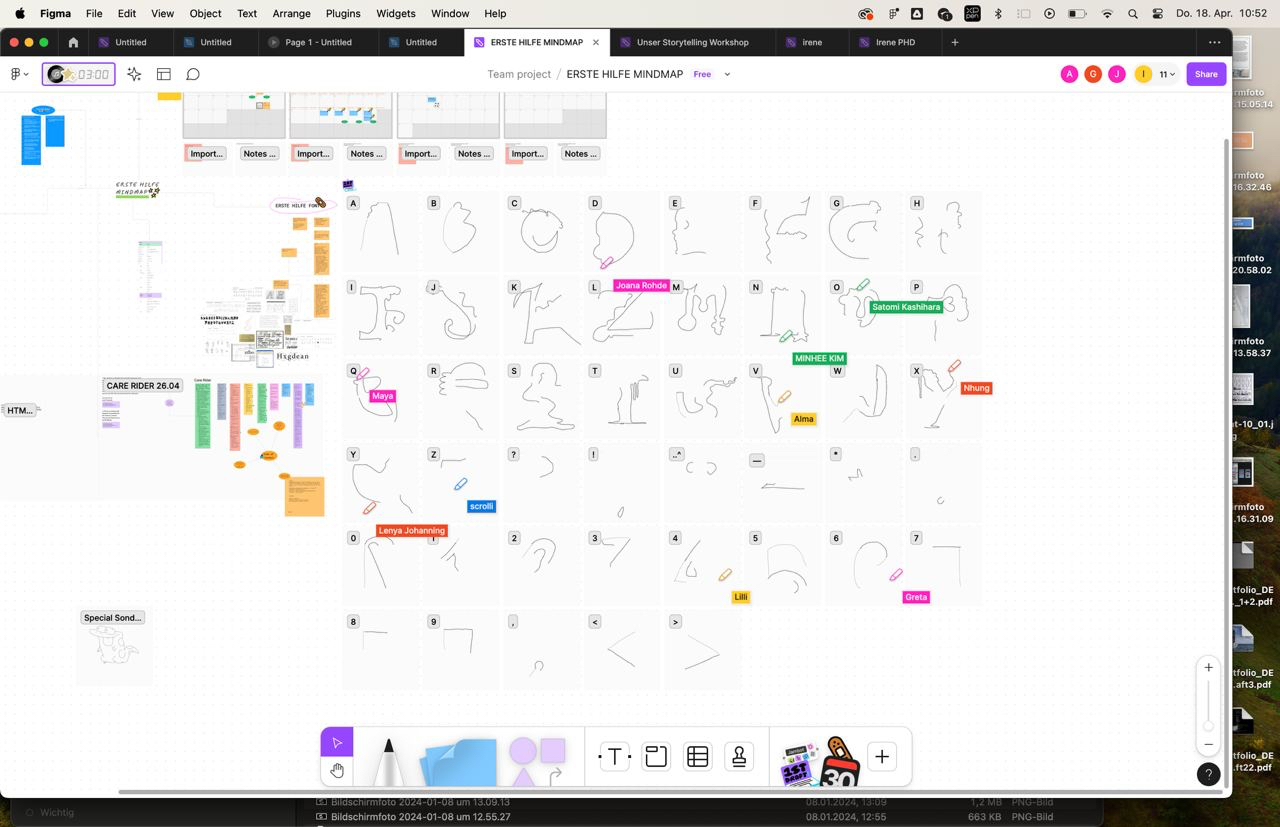Zoom in with the plus button
This screenshot has height=827, width=1280.
[x=1208, y=668]
